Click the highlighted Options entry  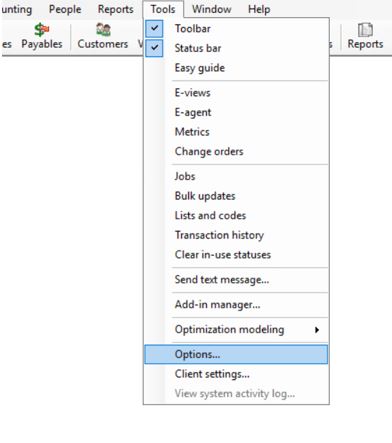click(236, 354)
